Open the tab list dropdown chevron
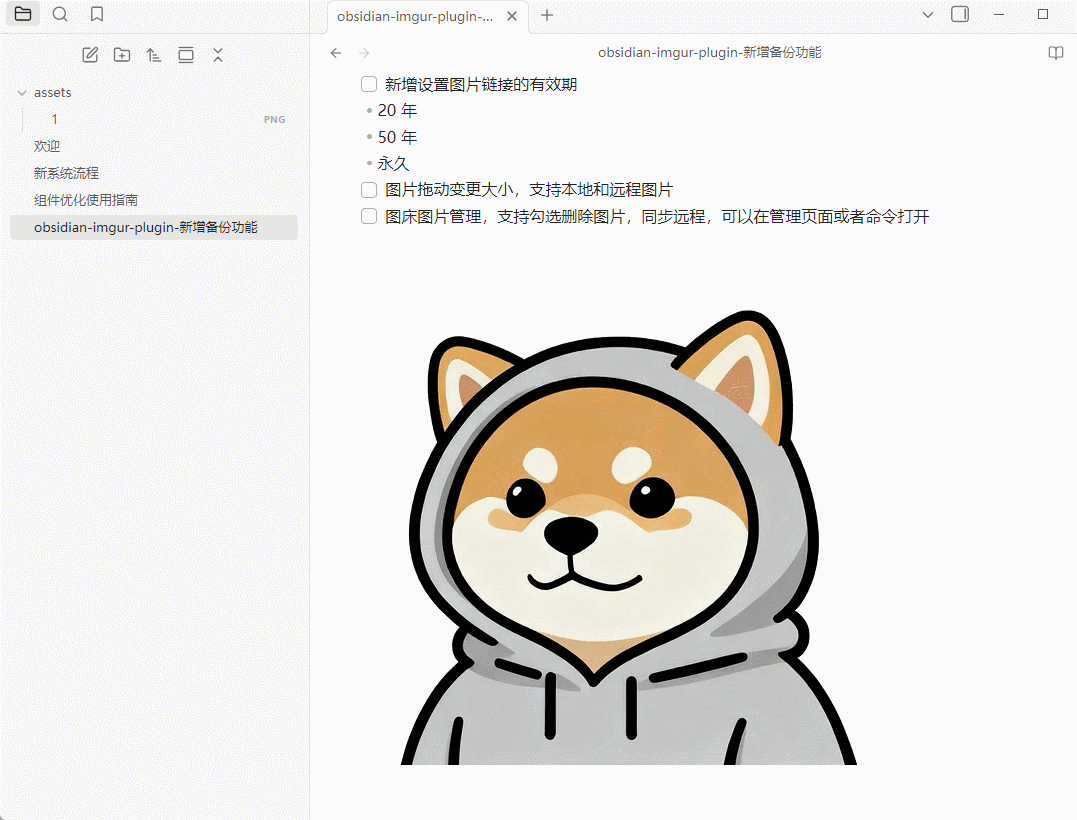1077x820 pixels. click(x=928, y=15)
